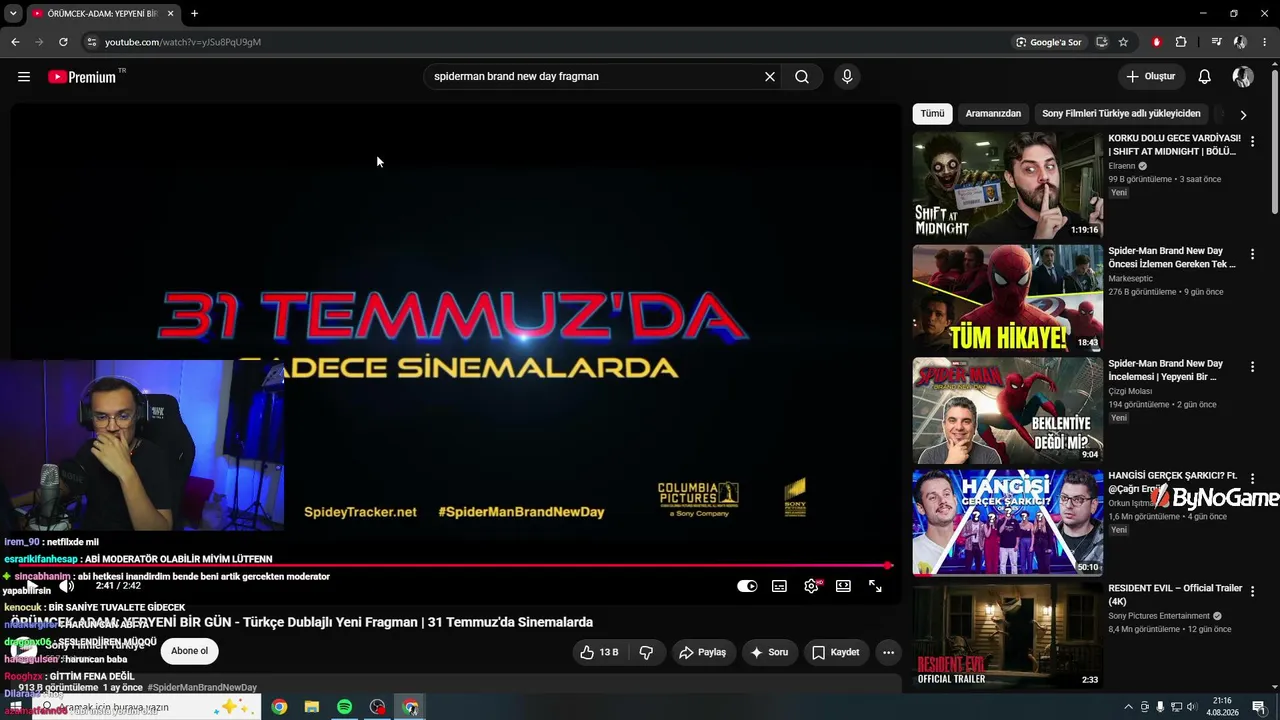
Task: Open options for Spider-Man Brand New Day İncelemesi
Action: 1252,368
